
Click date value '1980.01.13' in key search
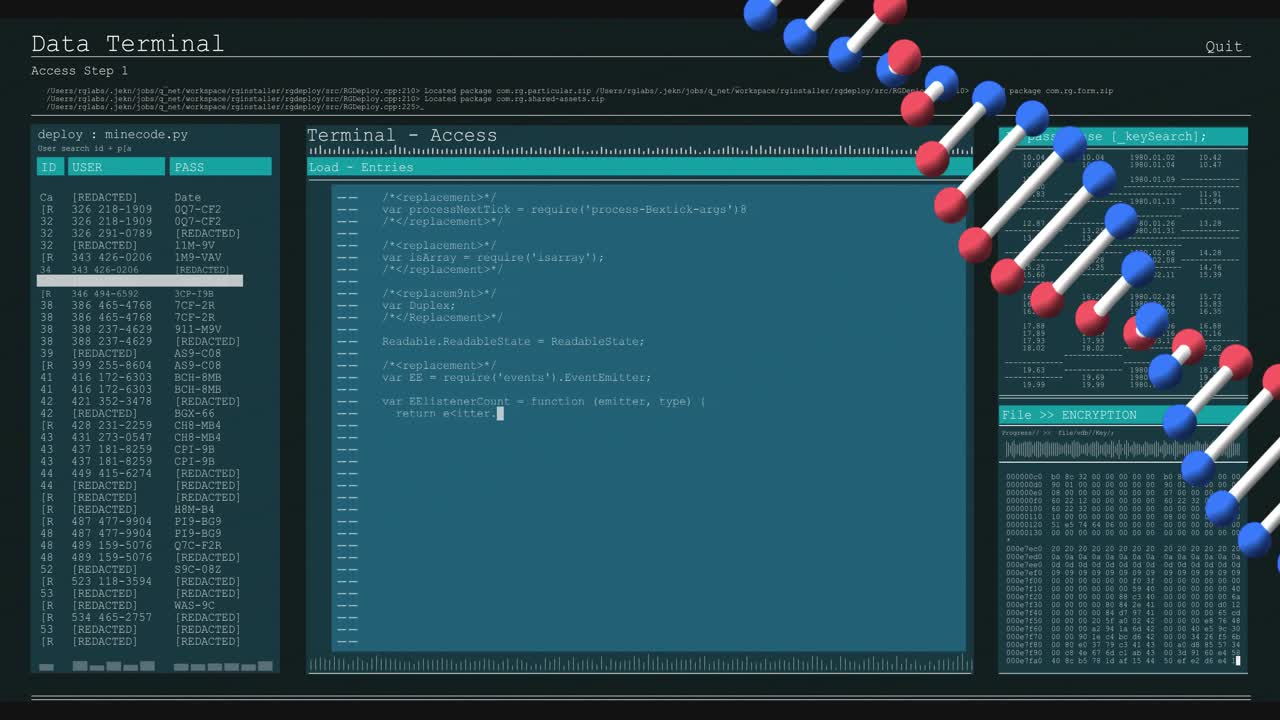(x=1152, y=201)
